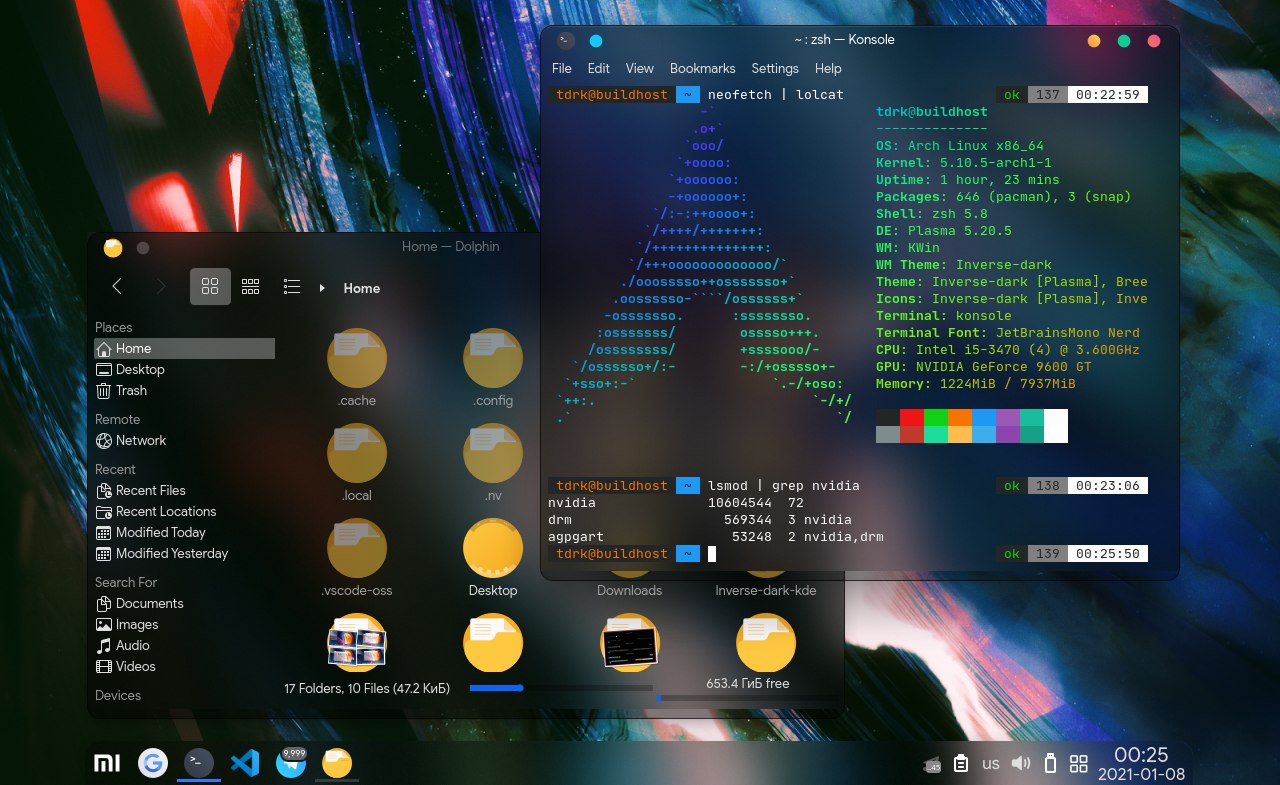Viewport: 1280px width, 785px height.
Task: Open the Edit menu in Konsole
Action: (x=599, y=69)
